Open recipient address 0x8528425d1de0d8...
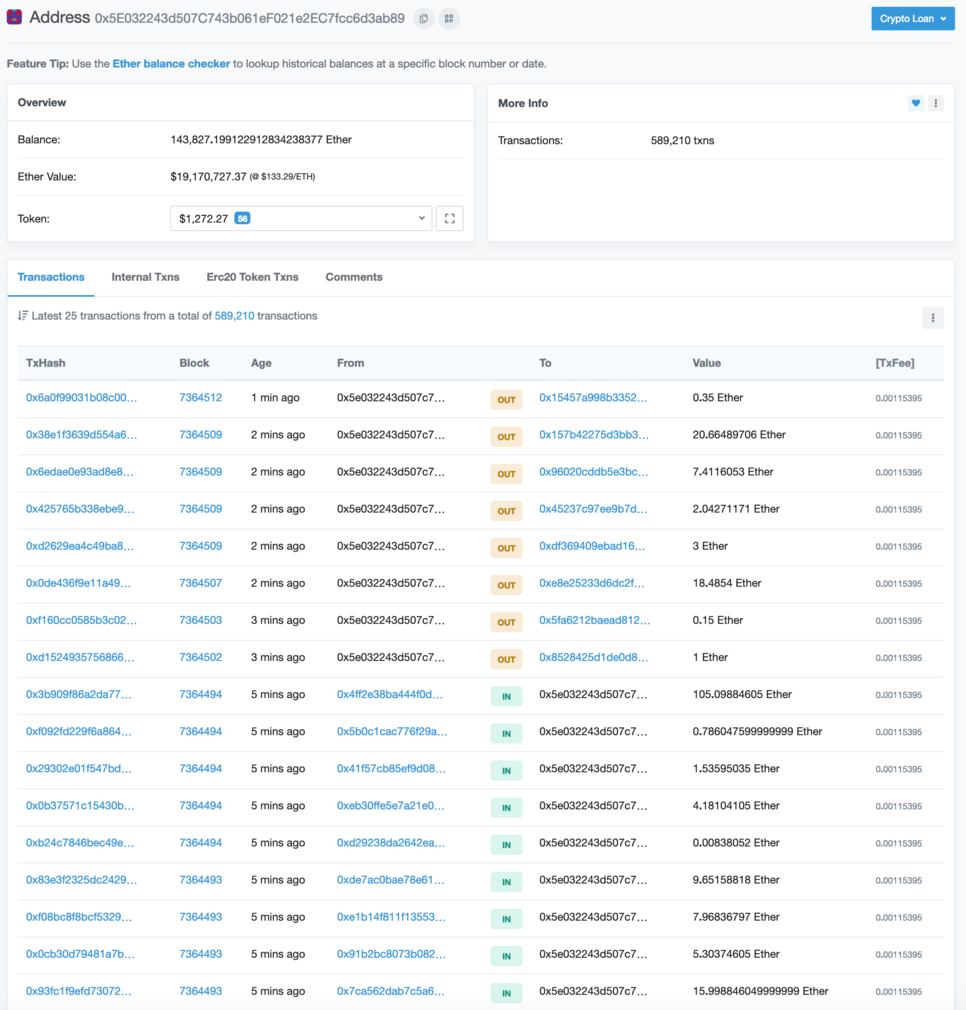 (594, 657)
